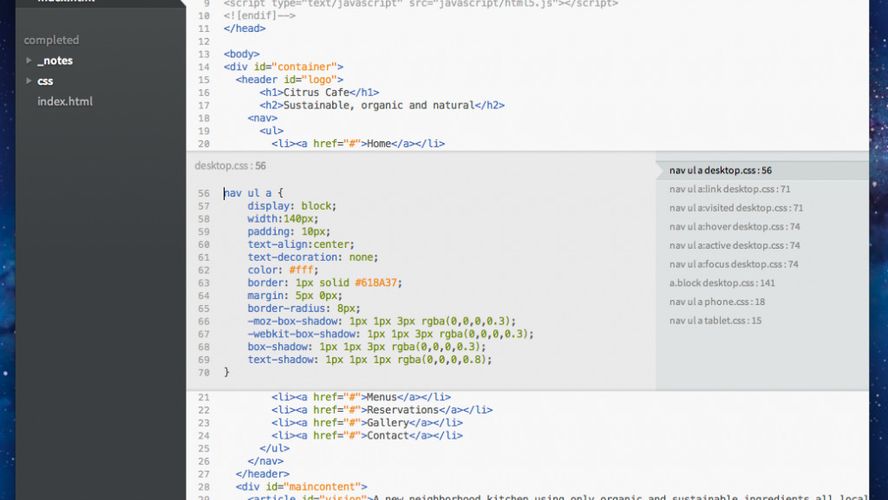This screenshot has height=500, width=888.
Task: Click line number 56 in inline gutter
Action: (204, 193)
